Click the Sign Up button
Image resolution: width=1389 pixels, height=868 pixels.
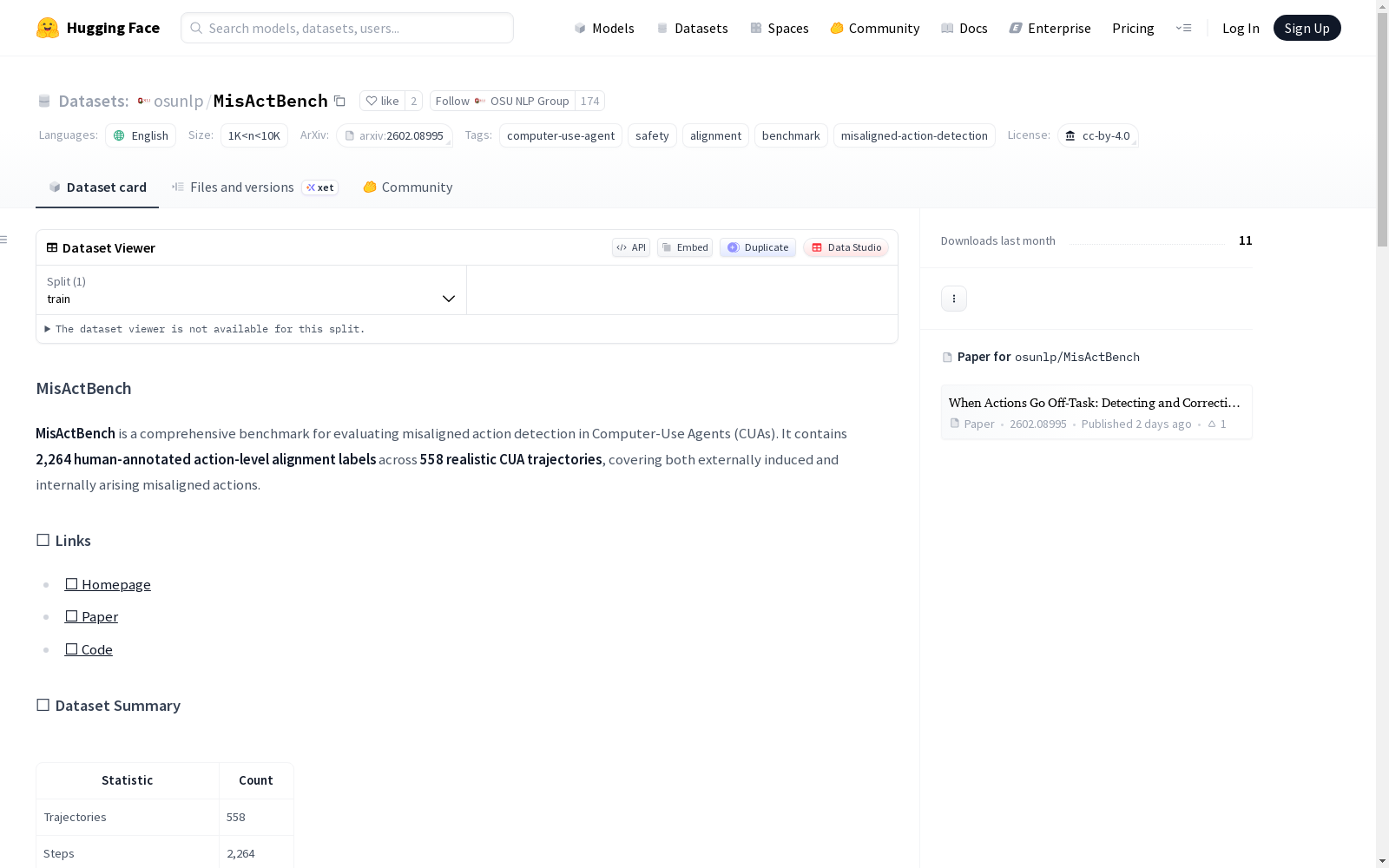1307,28
